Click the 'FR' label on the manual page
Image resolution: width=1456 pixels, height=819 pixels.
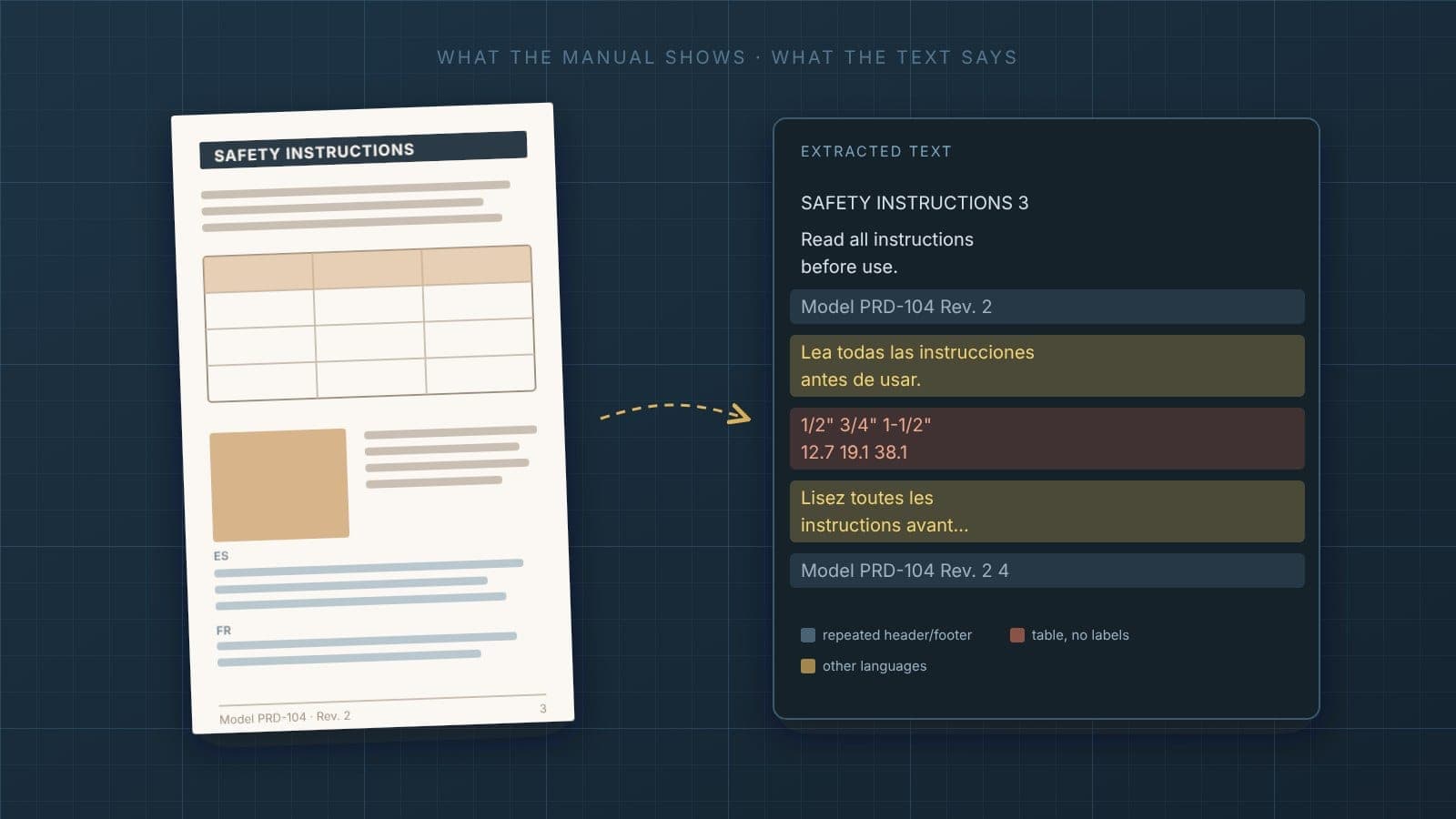coord(224,631)
